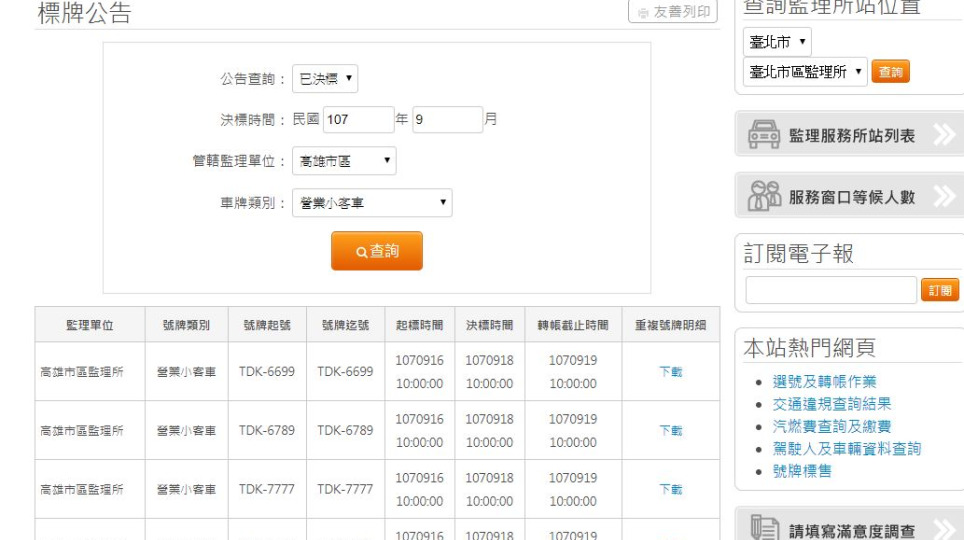Go to 汽燃費查詢及繳費 page
Viewport: 964px width, 540px height.
[825, 427]
